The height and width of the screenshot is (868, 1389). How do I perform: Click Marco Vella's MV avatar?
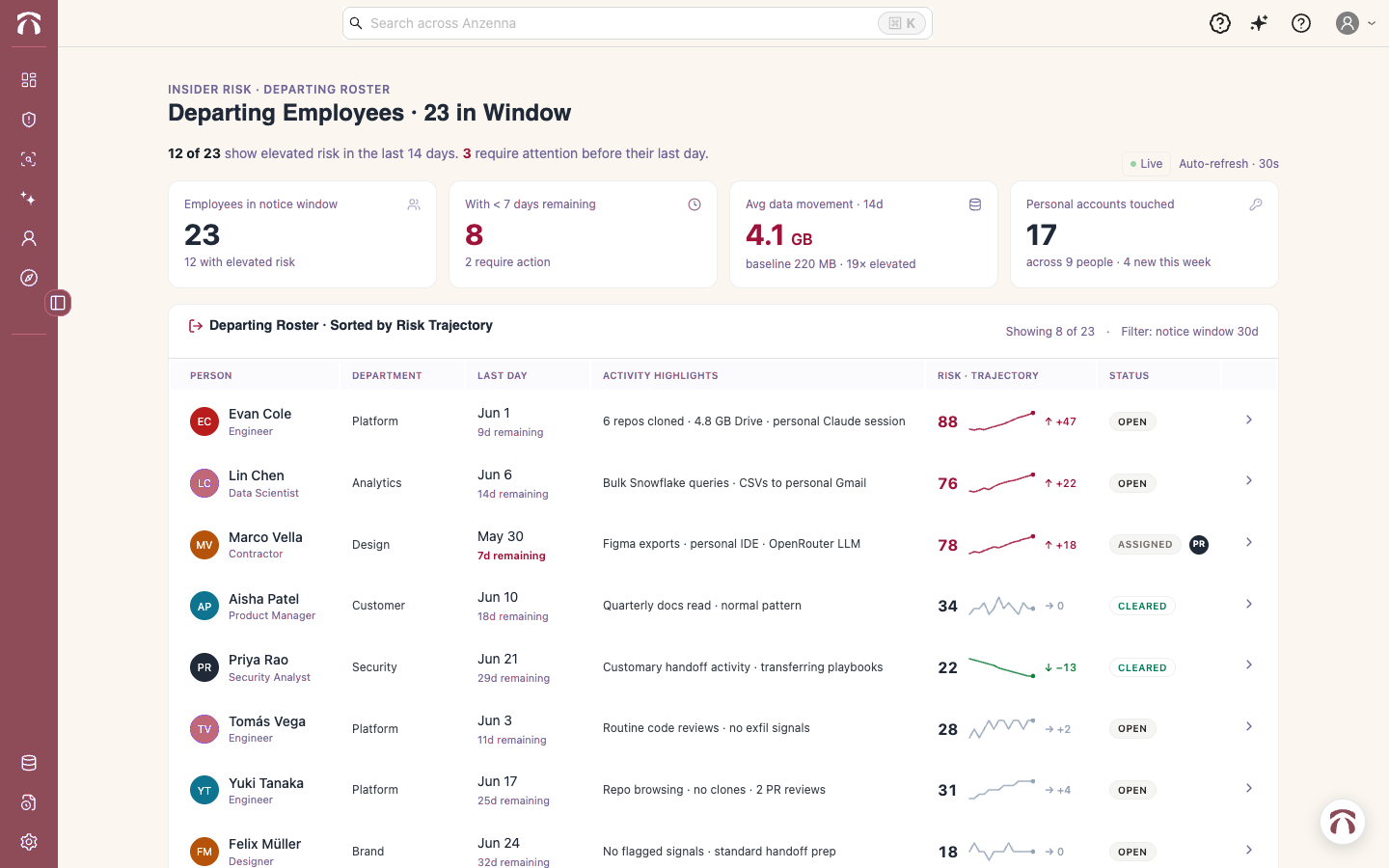coord(204,545)
